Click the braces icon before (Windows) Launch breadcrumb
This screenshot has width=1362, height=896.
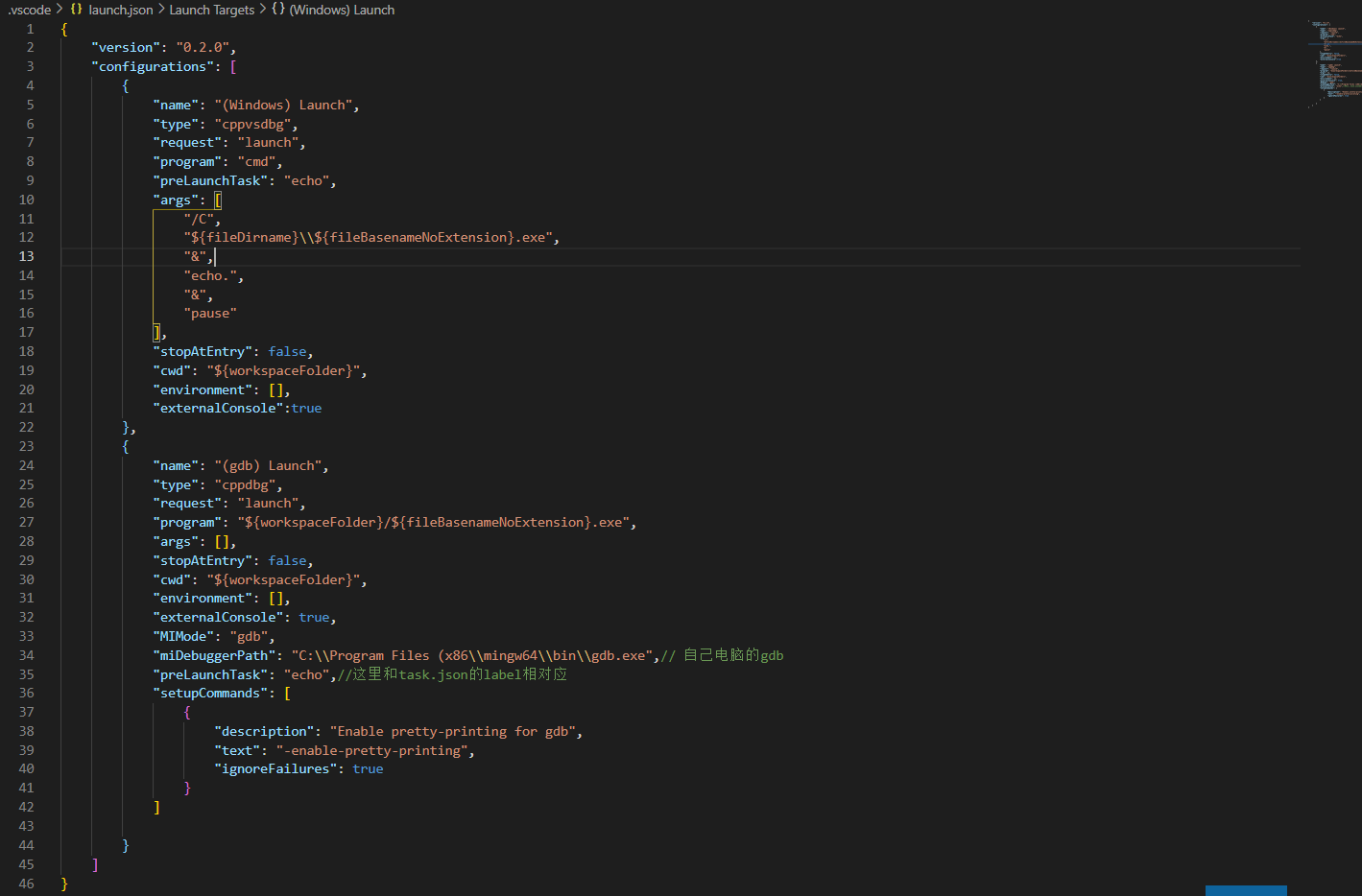click(278, 10)
